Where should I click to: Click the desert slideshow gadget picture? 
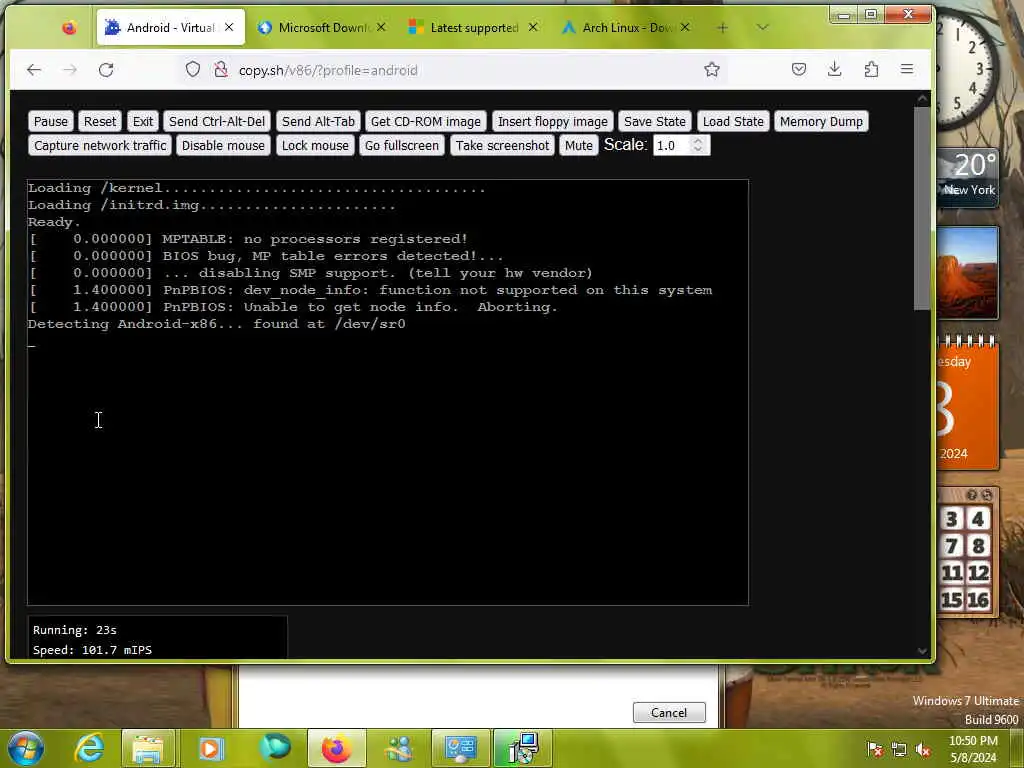(x=968, y=273)
